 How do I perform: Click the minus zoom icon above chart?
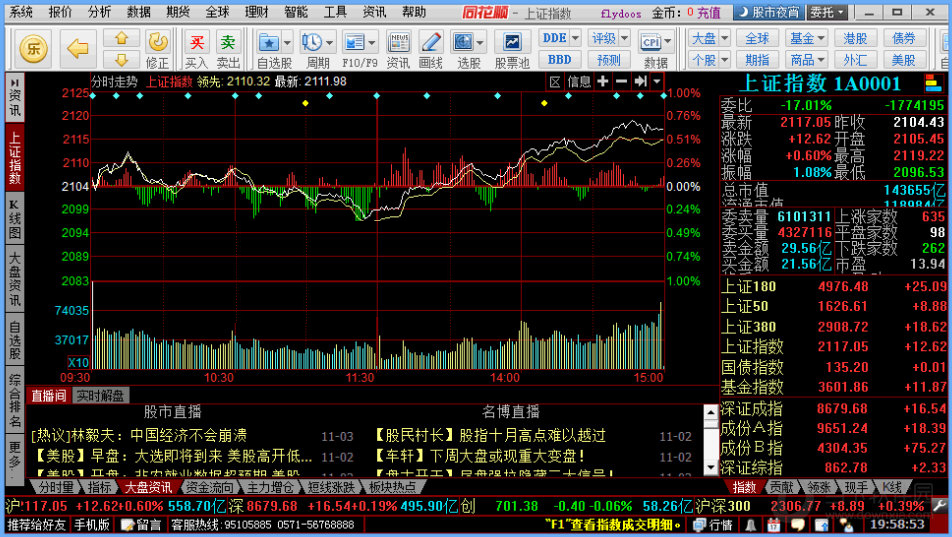621,81
